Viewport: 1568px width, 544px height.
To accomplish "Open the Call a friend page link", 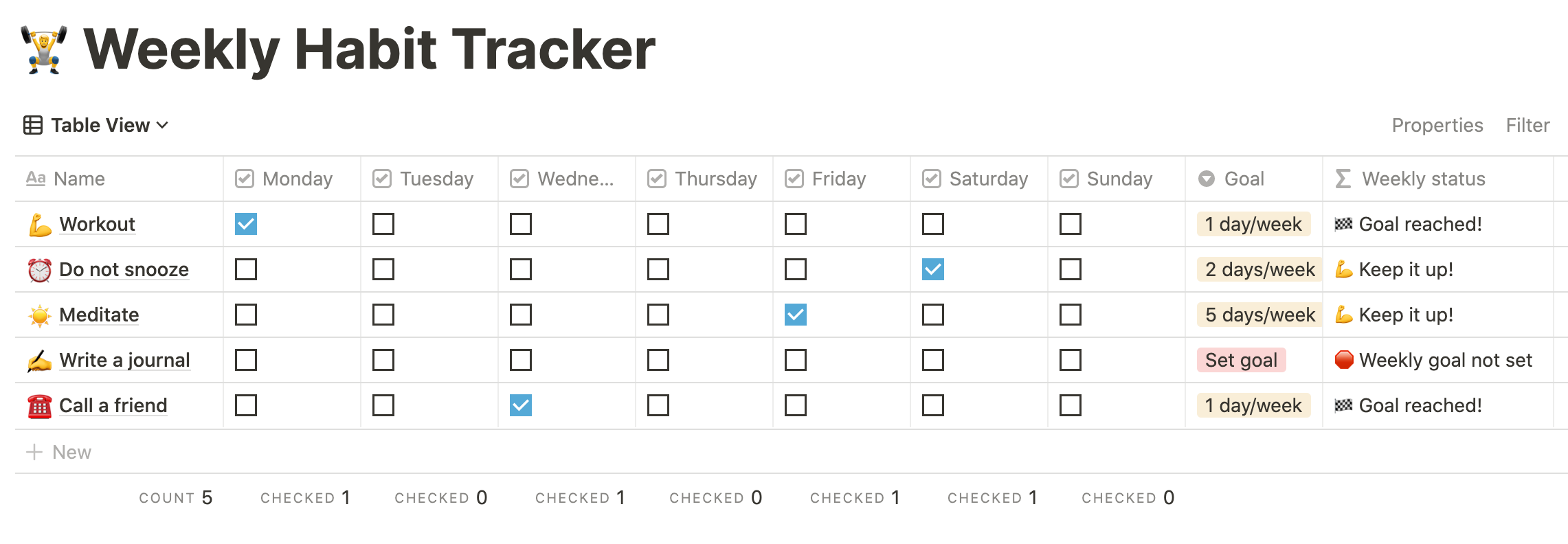I will 113,405.
